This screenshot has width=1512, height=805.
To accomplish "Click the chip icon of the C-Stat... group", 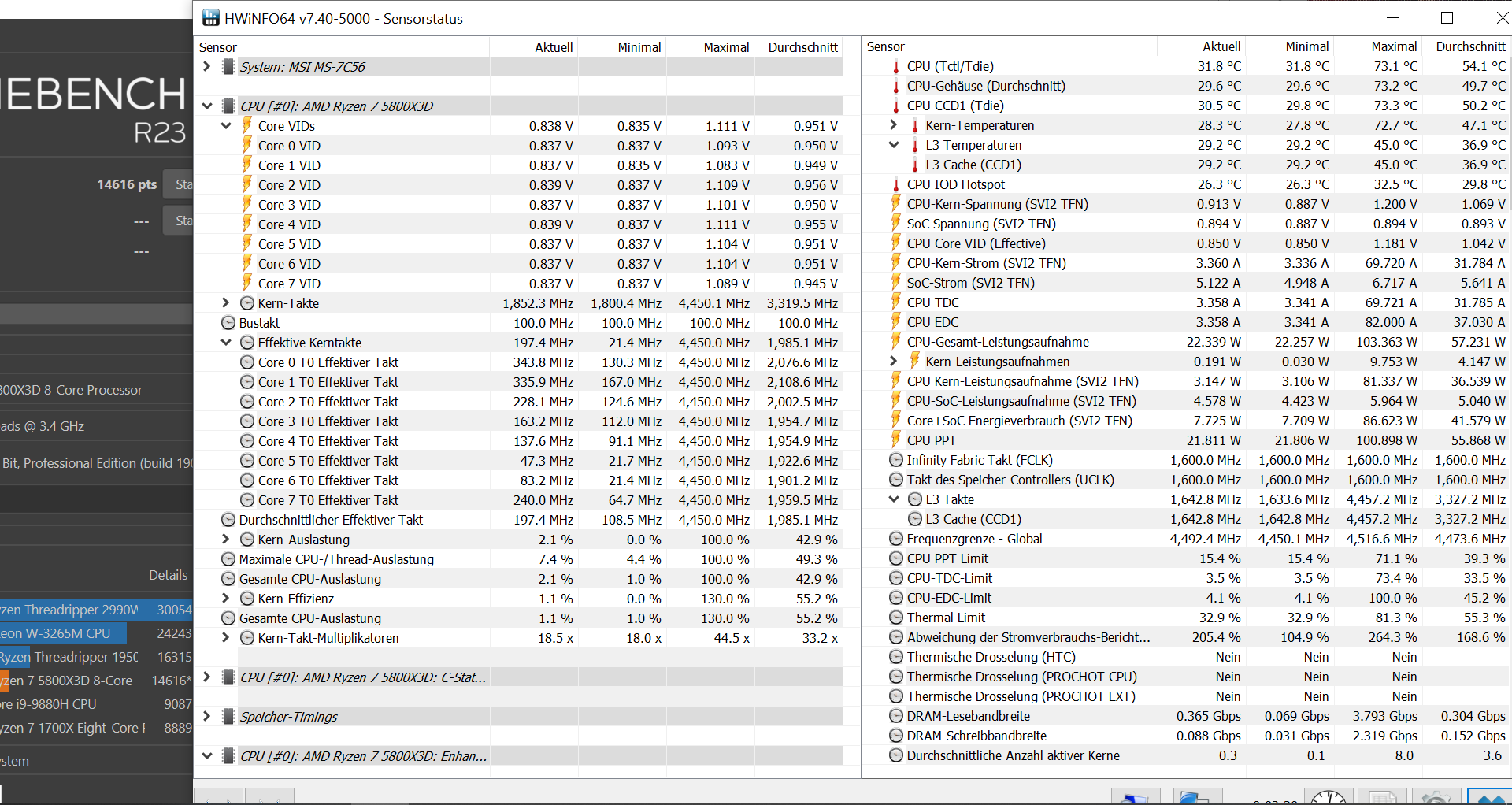I will (228, 677).
